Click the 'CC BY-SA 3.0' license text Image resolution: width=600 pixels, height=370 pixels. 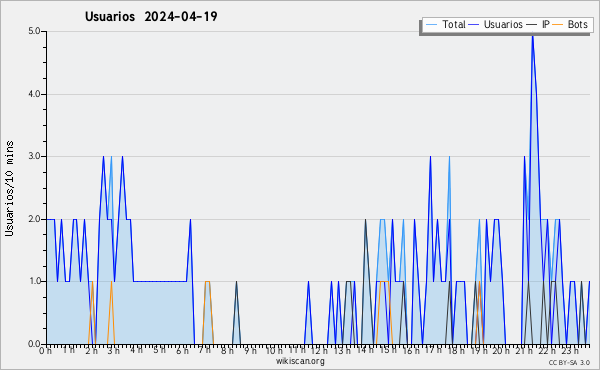pos(569,362)
